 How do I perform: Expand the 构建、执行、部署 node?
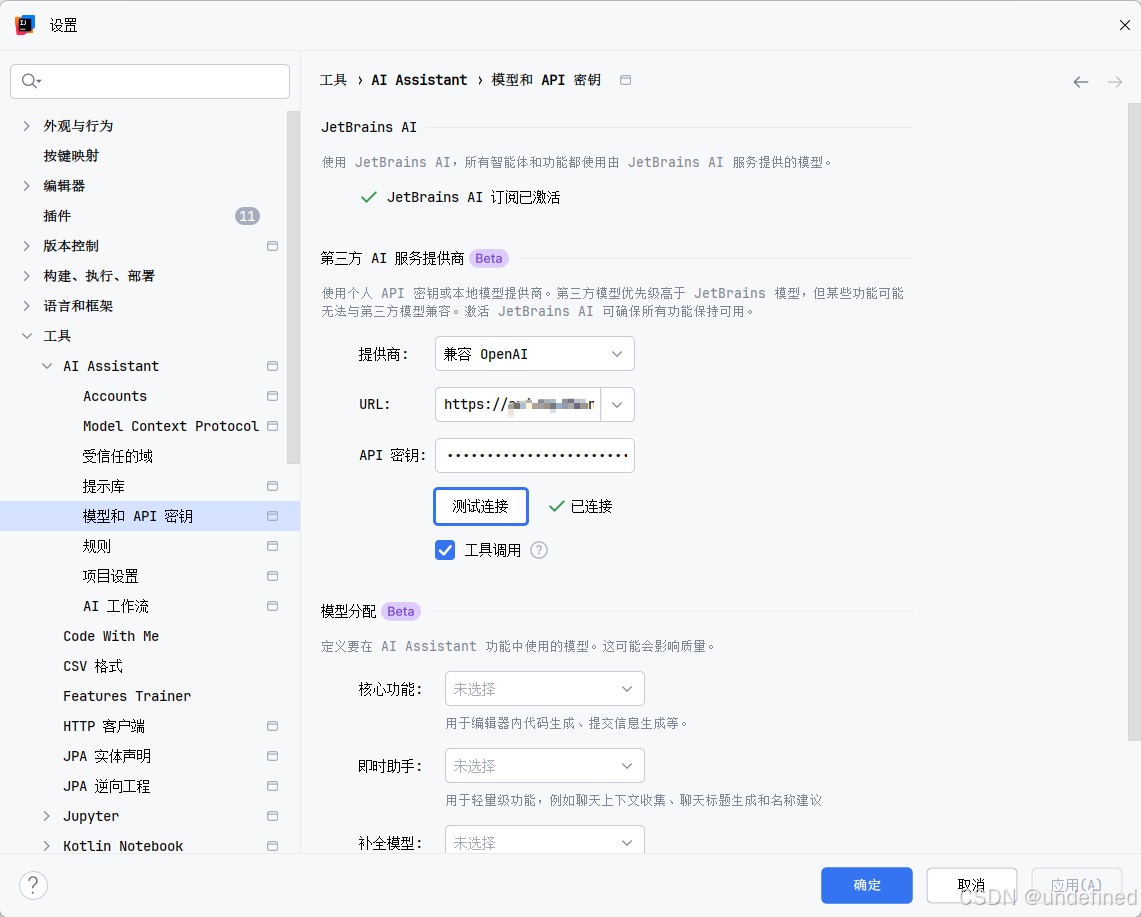[26, 276]
